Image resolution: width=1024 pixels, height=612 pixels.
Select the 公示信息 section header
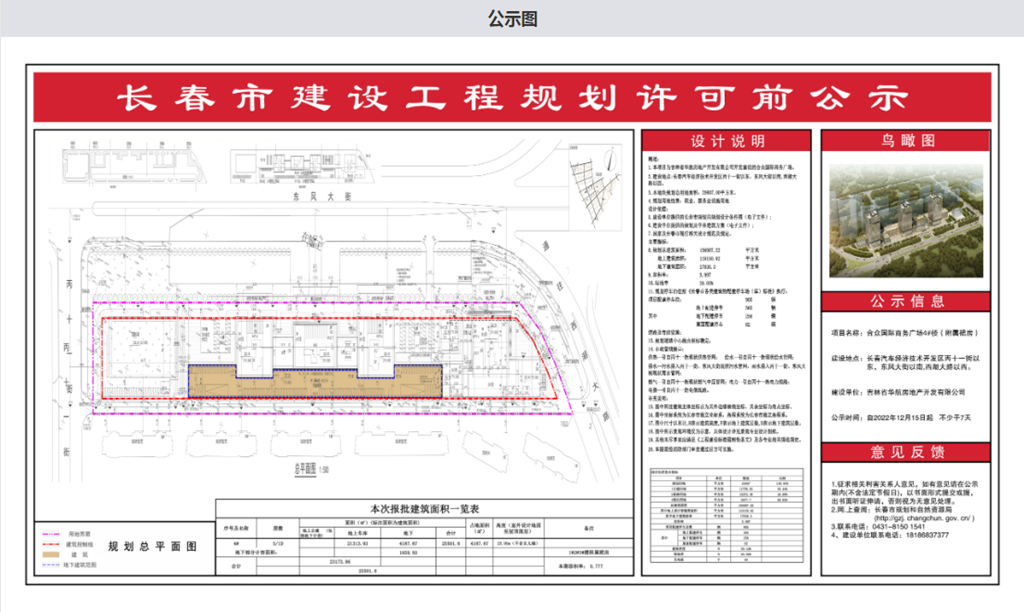906,301
